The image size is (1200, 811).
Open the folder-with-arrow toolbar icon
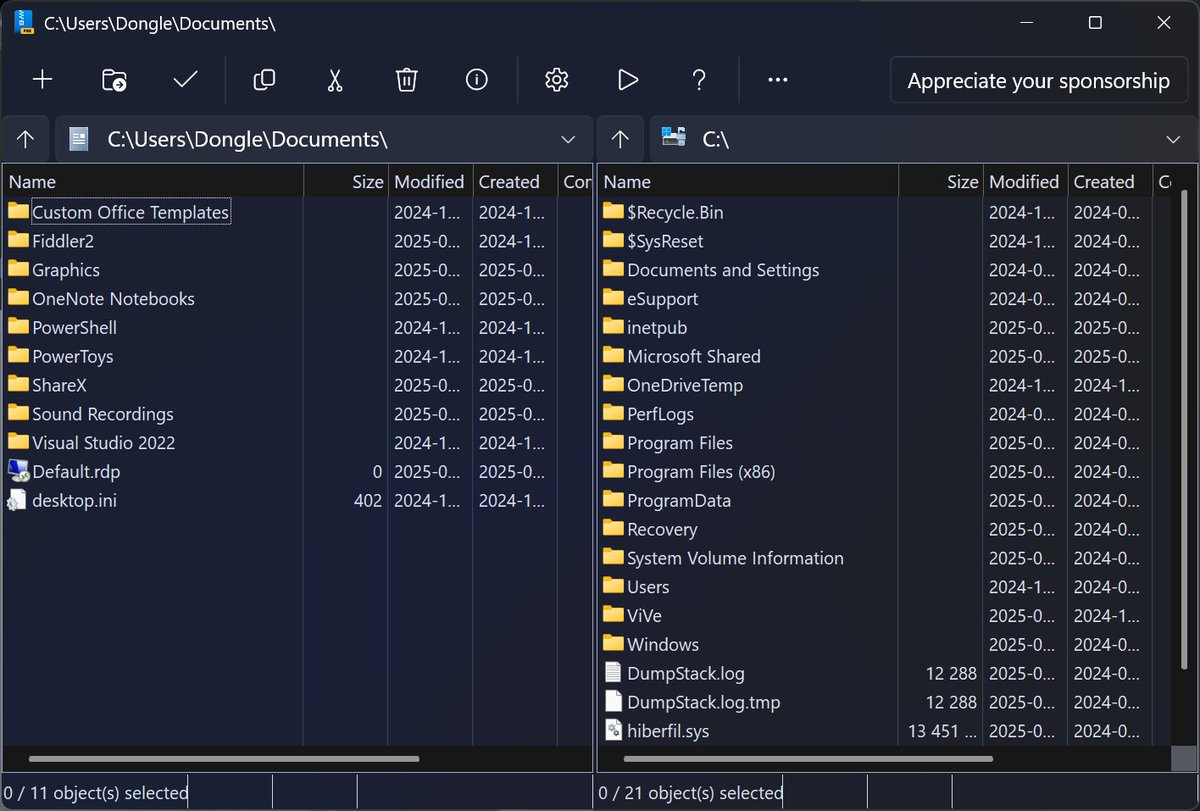(x=114, y=80)
